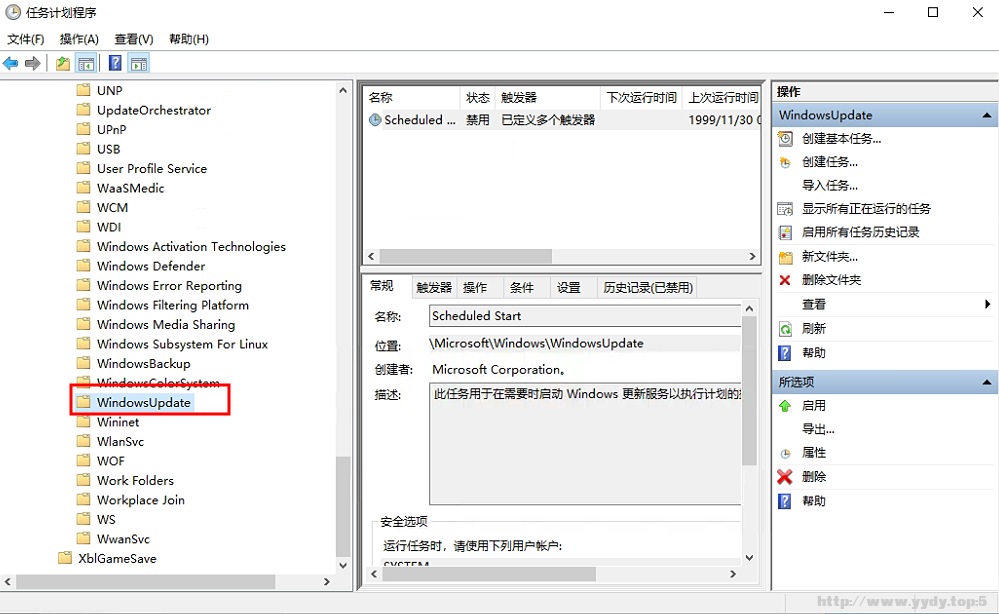The height and width of the screenshot is (614, 999).
Task: Expand the 查看 submenu arrow
Action: click(987, 304)
